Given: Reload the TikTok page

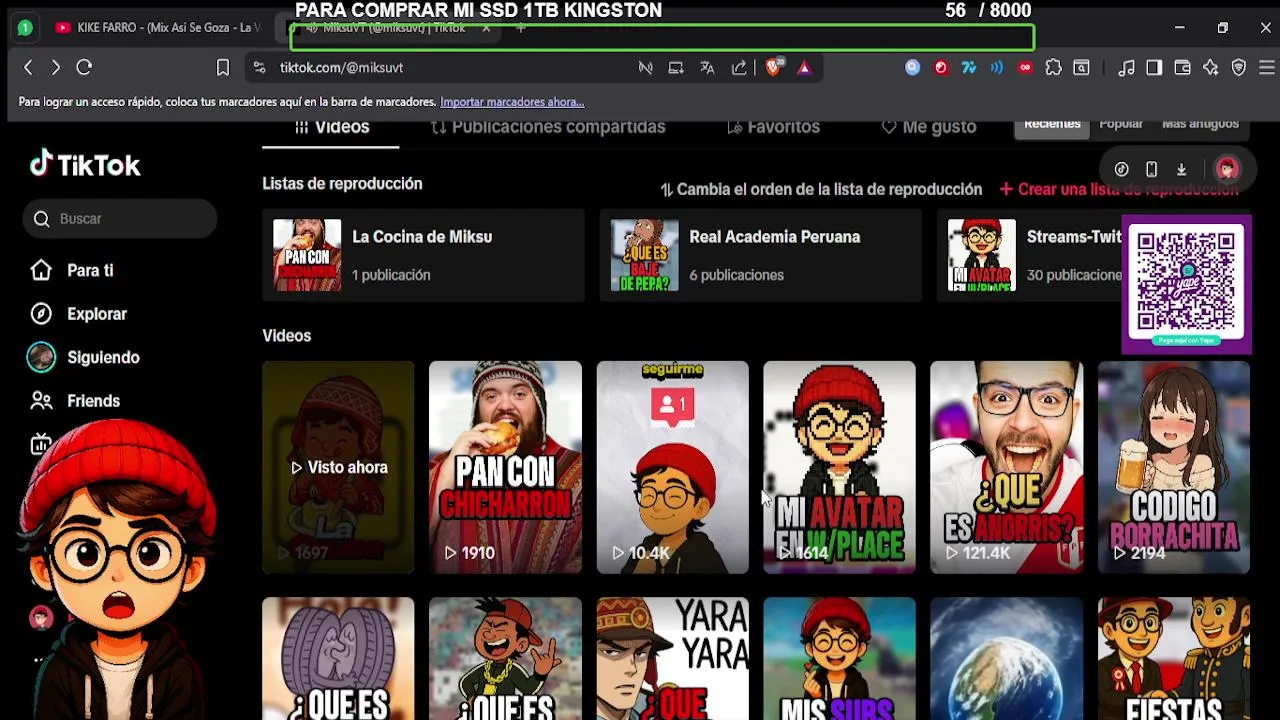Looking at the screenshot, I should click(84, 67).
